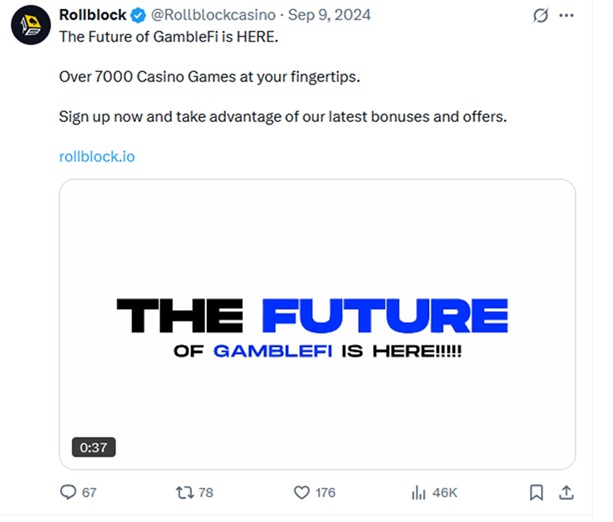The image size is (613, 522).
Task: Click the 'Sign up now' sentence
Action: (283, 116)
